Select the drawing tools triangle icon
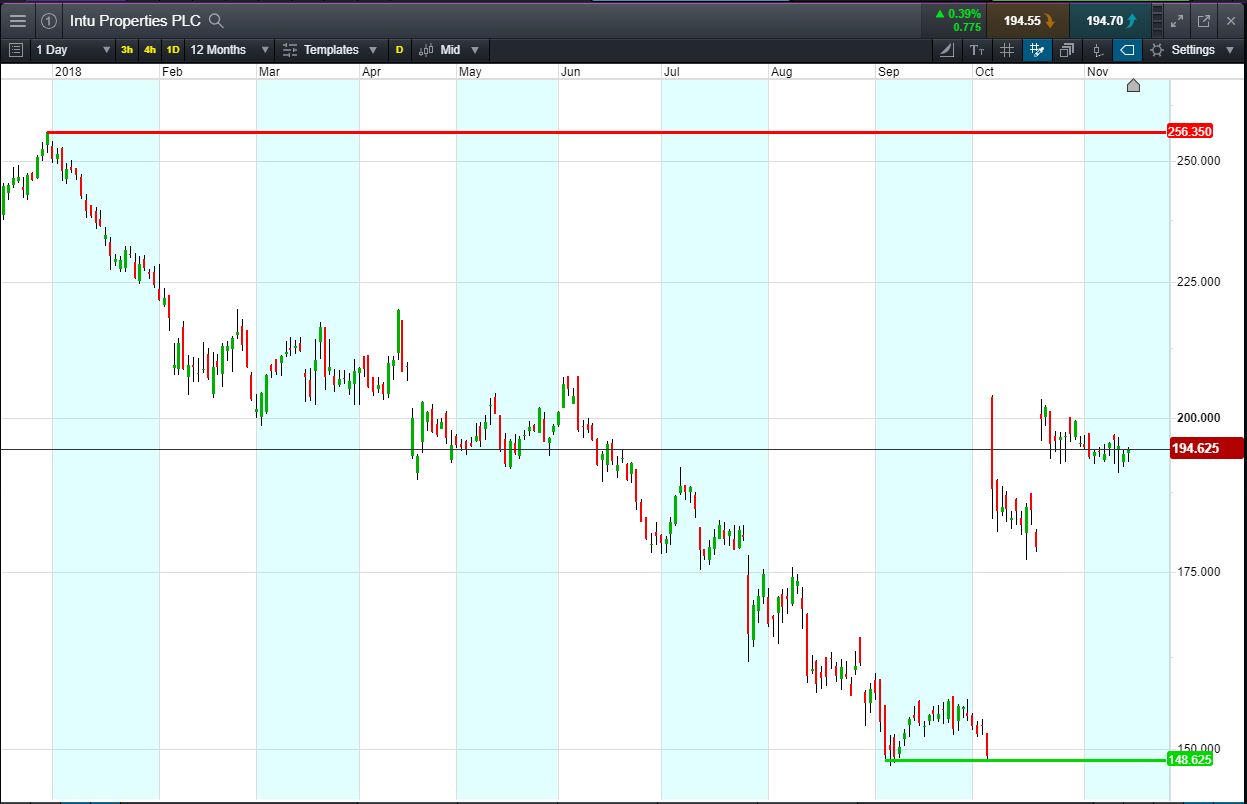 (x=947, y=49)
